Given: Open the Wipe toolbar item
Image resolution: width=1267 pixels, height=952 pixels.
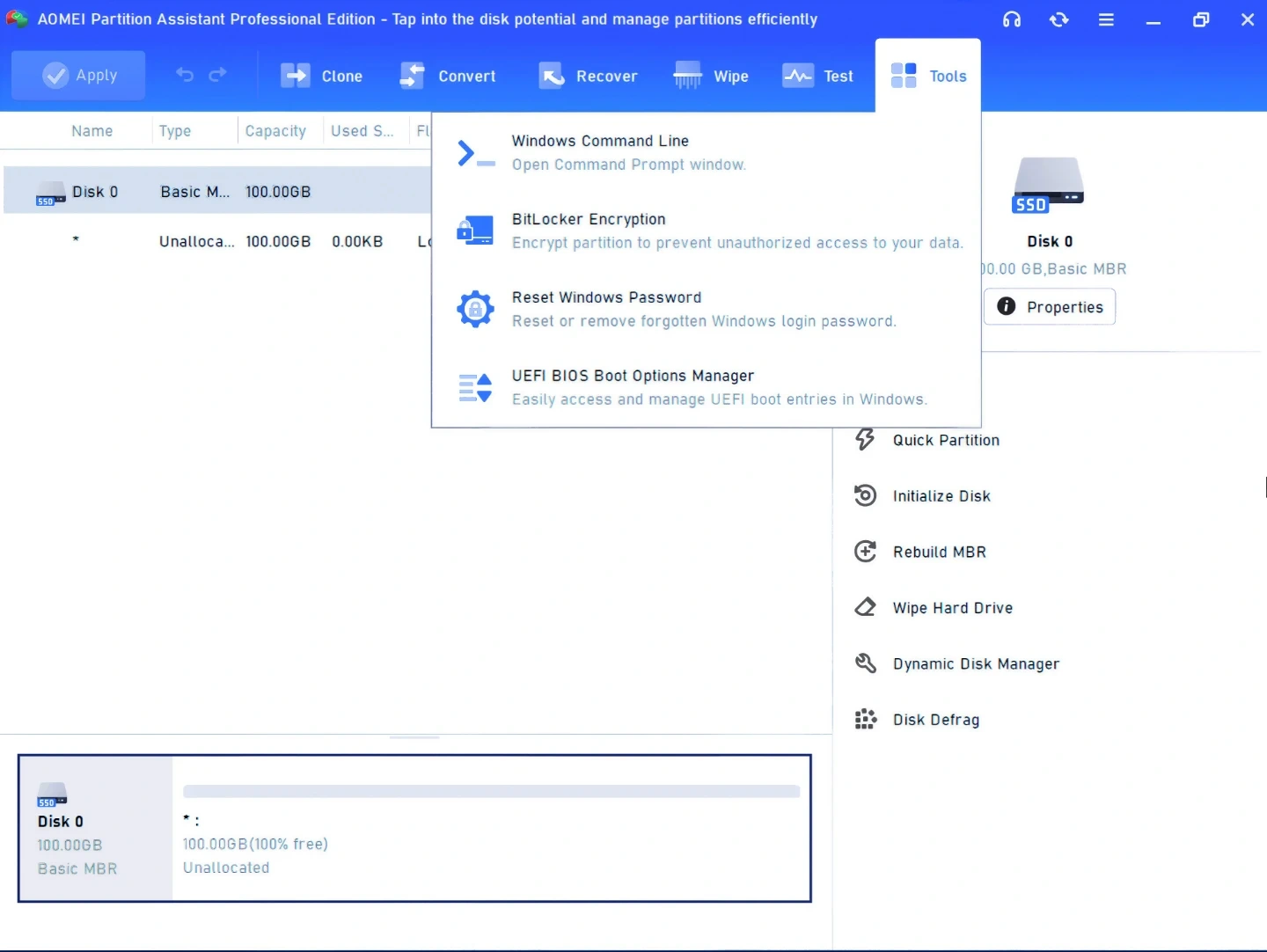Looking at the screenshot, I should pos(711,77).
